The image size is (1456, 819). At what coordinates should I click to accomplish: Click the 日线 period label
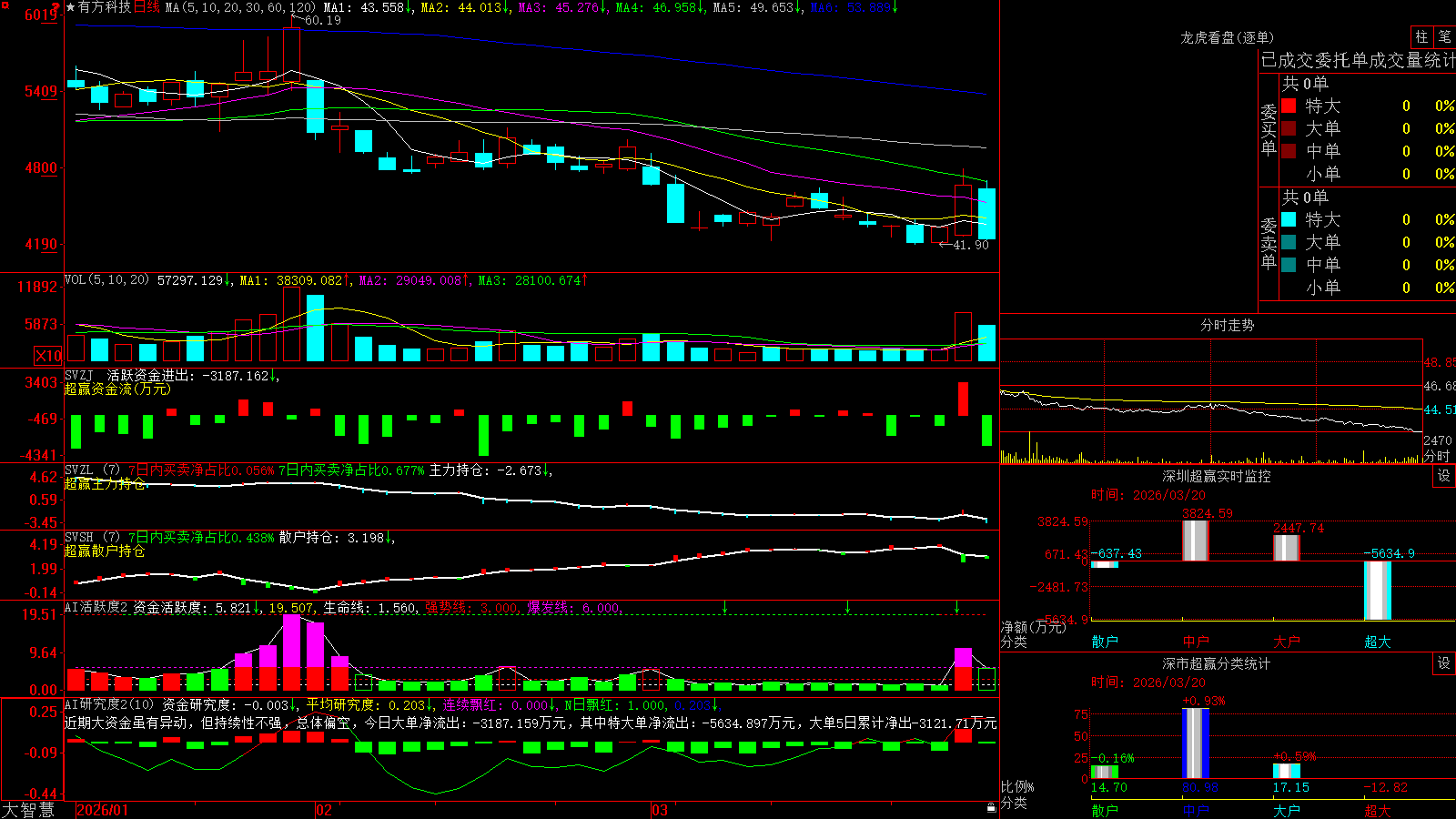[x=147, y=7]
